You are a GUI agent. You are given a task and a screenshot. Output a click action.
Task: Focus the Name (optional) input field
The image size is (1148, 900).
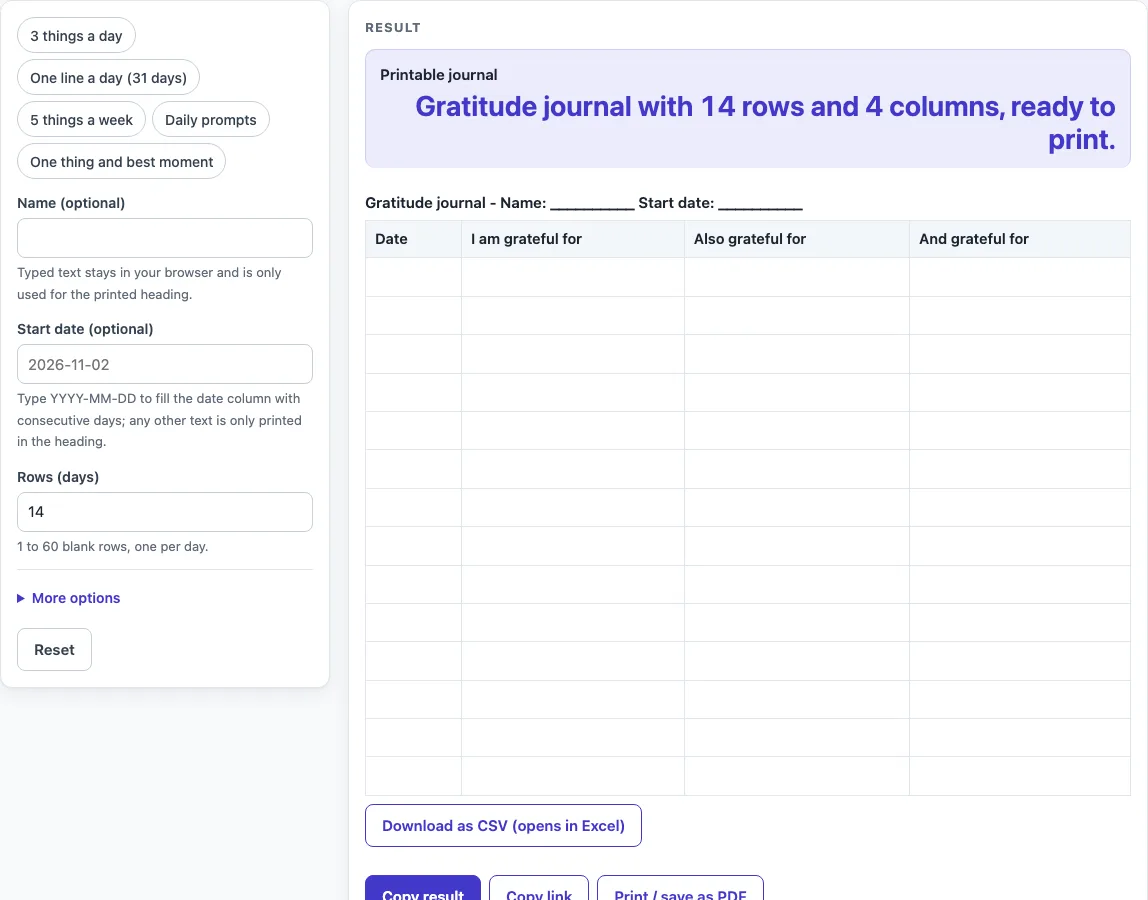tap(165, 238)
